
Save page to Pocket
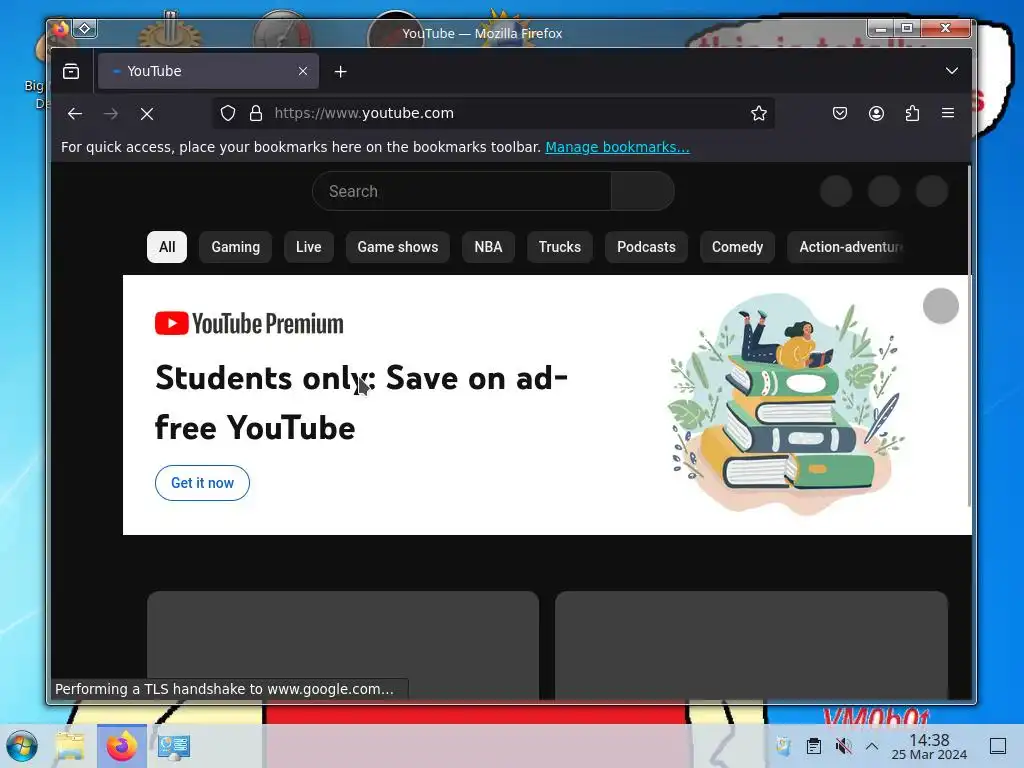tap(840, 114)
